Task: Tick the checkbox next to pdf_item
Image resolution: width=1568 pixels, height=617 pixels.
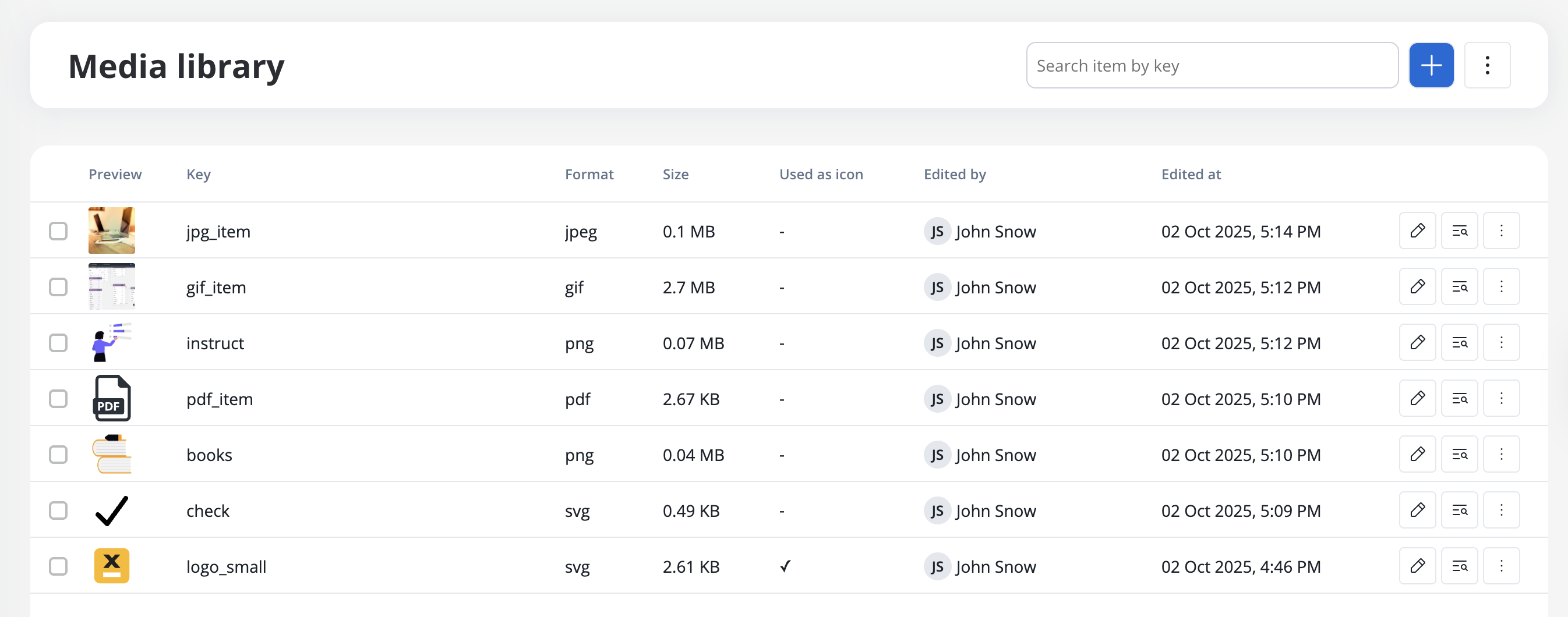Action: [58, 399]
